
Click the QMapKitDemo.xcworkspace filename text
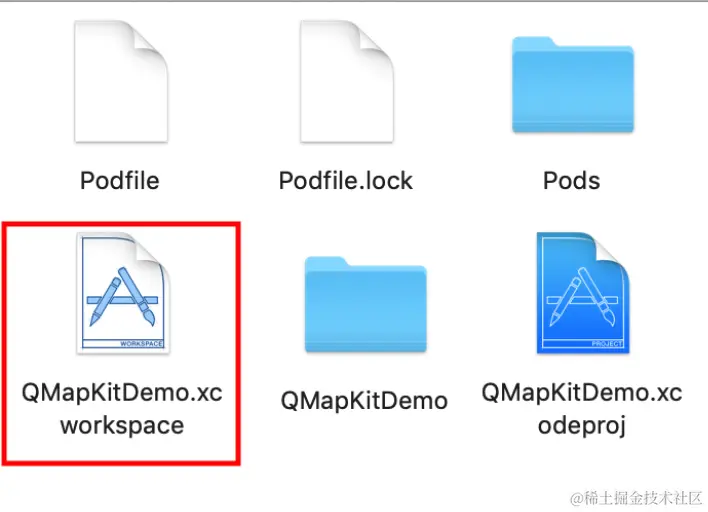pyautogui.click(x=122, y=409)
